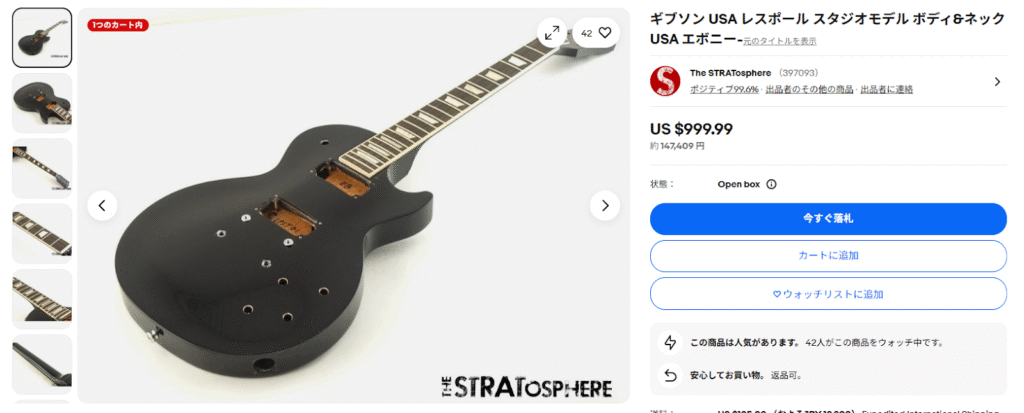
Task: Open the Open box condition info icon
Action: coord(771,184)
